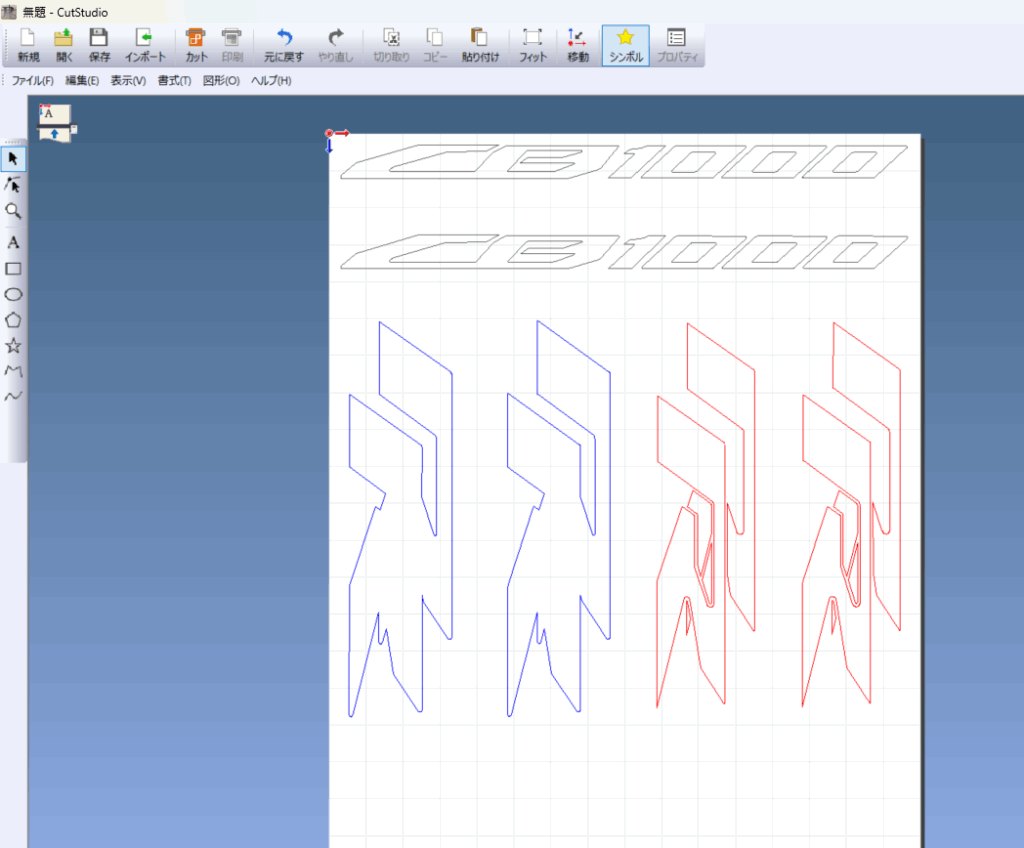
Task: Open the ヘルプ(H) menu
Action: 271,81
